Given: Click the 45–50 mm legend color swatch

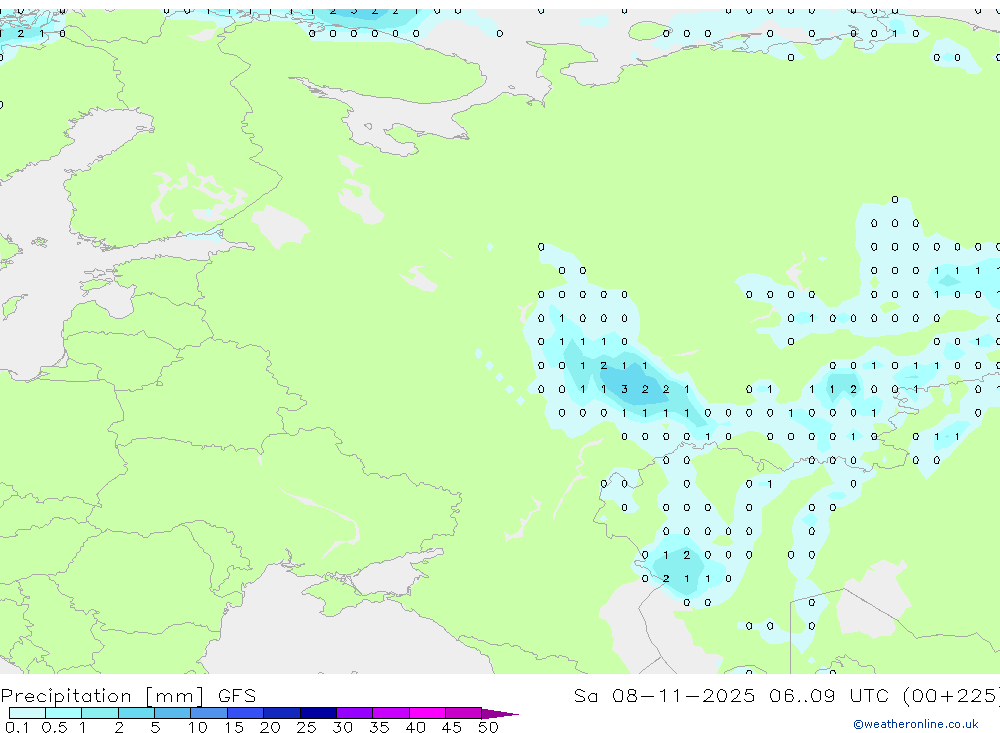Looking at the screenshot, I should pos(464,713).
